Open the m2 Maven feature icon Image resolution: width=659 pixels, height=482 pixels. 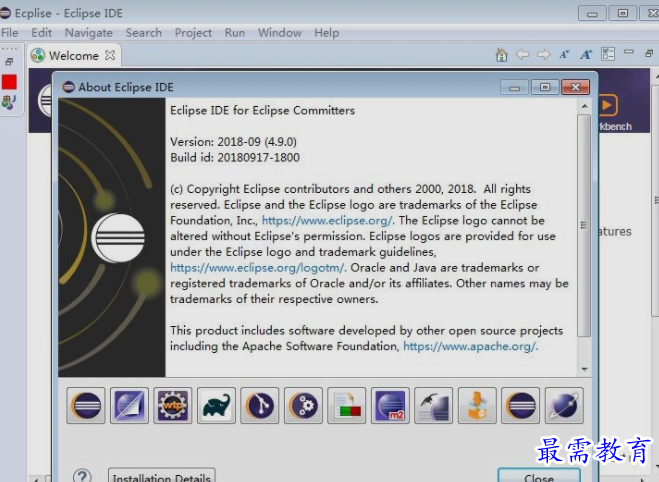coord(390,406)
